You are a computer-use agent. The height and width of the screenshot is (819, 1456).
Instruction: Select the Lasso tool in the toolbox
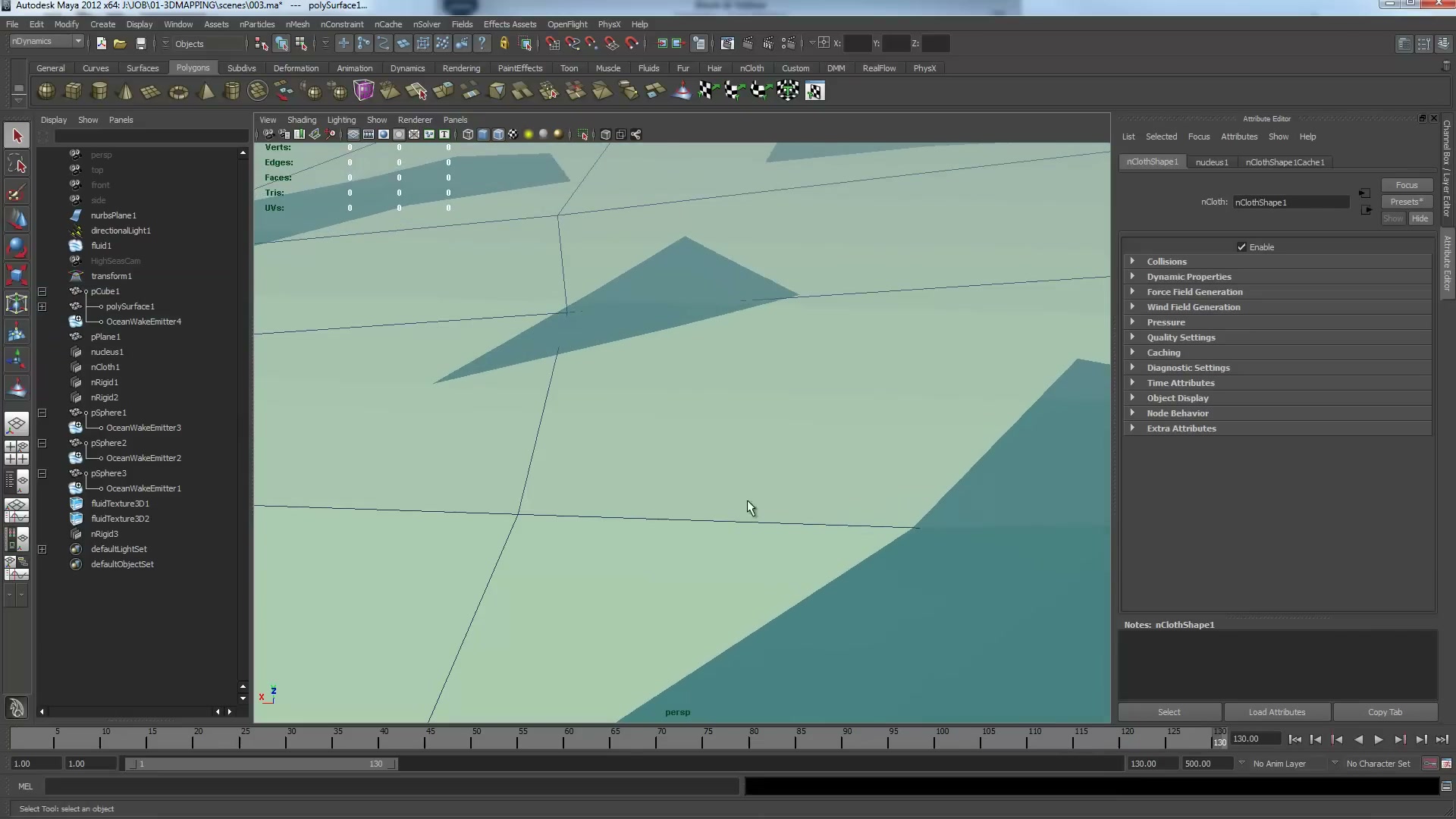pos(17,165)
